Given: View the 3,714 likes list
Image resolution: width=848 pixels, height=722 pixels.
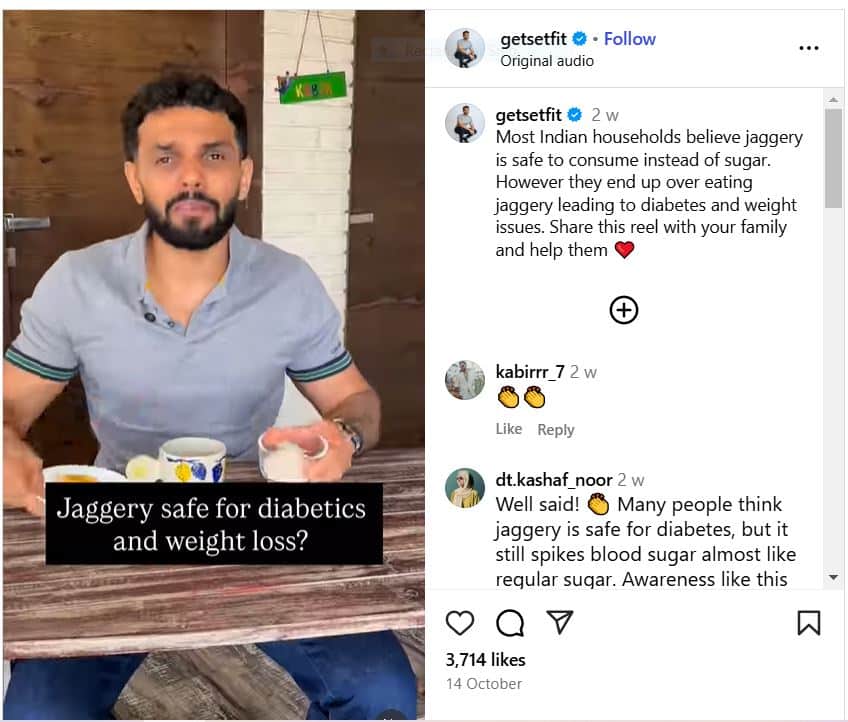Looking at the screenshot, I should [x=485, y=660].
